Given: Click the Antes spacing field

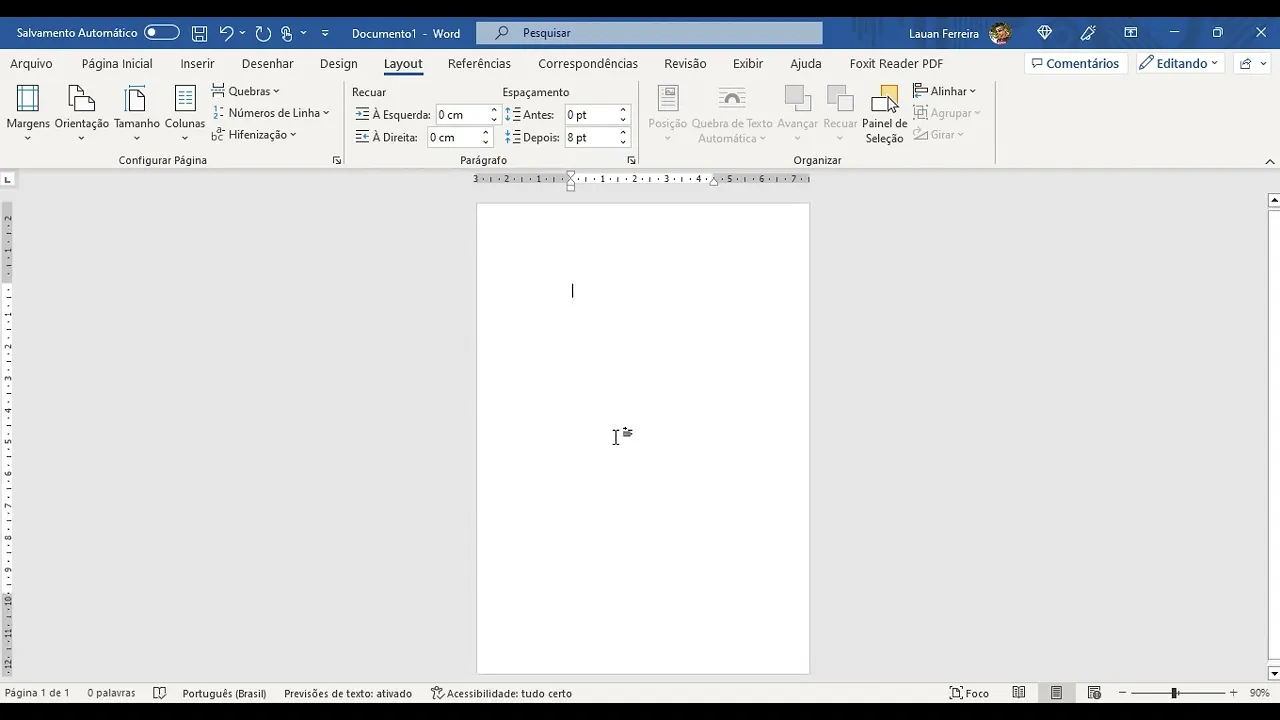Looking at the screenshot, I should tap(590, 115).
